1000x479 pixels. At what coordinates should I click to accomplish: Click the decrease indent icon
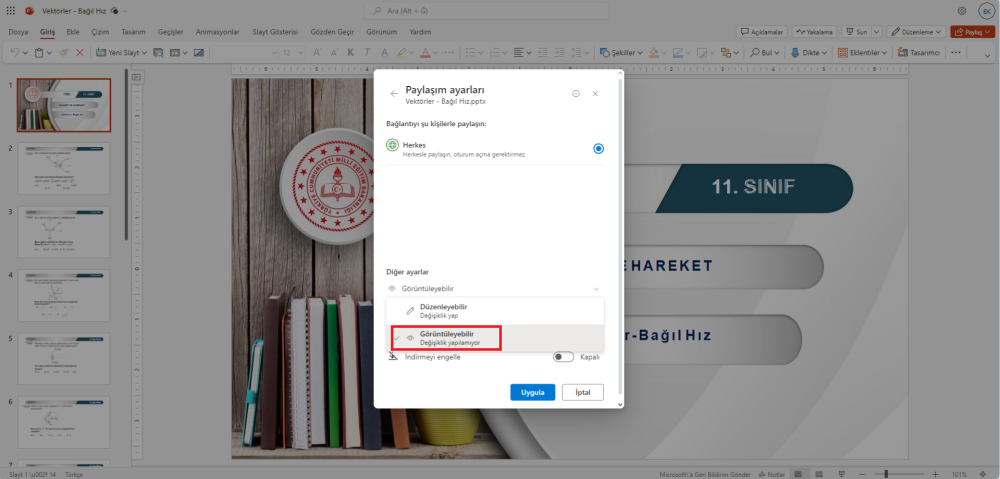tap(544, 52)
